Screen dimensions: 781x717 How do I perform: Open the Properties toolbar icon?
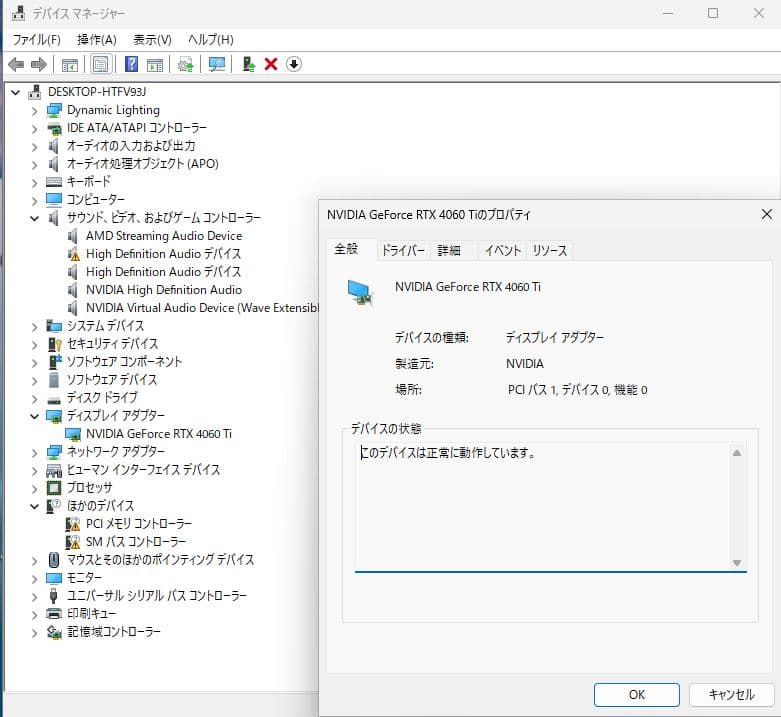(101, 64)
